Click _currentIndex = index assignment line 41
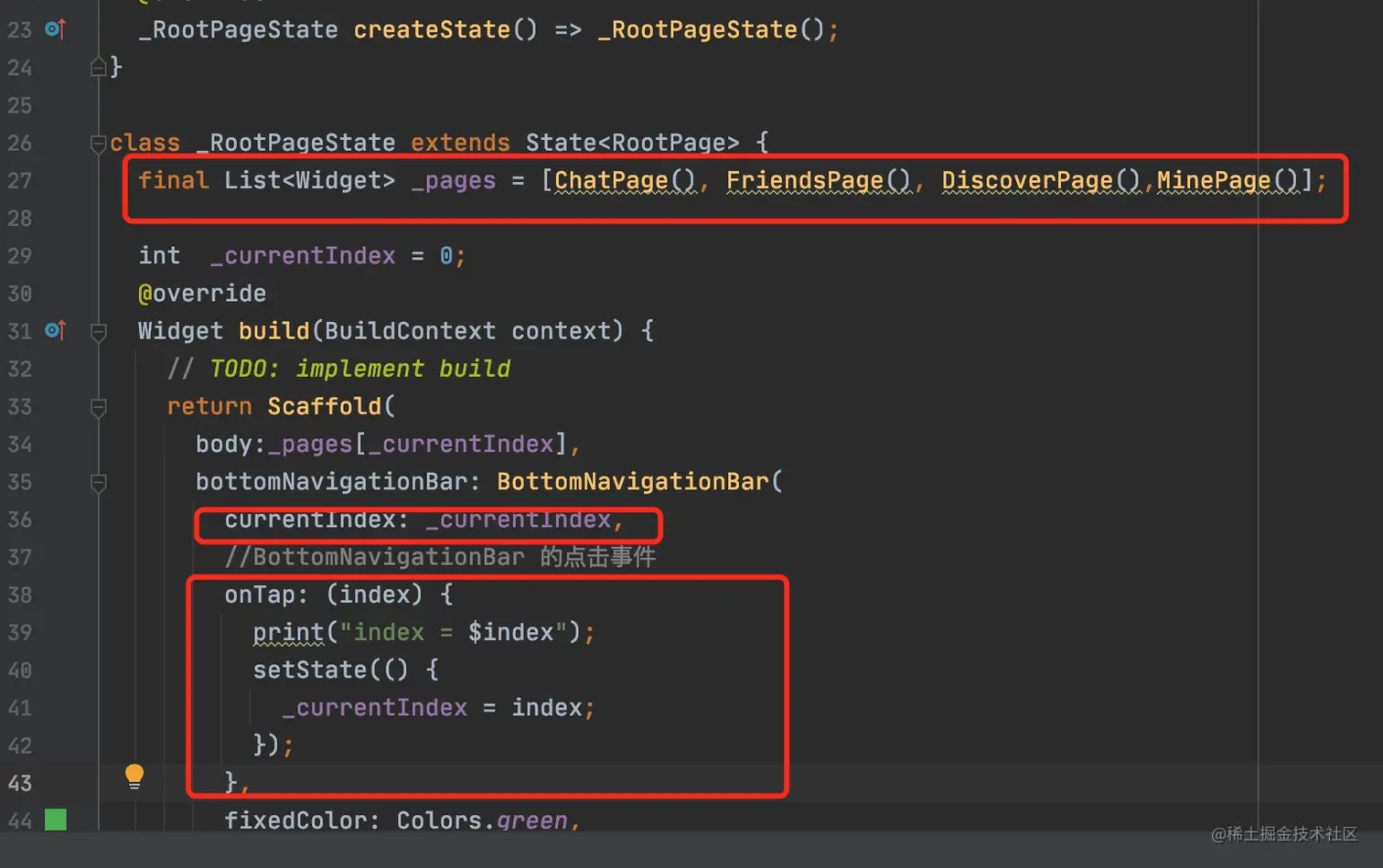The image size is (1383, 868). 438,707
